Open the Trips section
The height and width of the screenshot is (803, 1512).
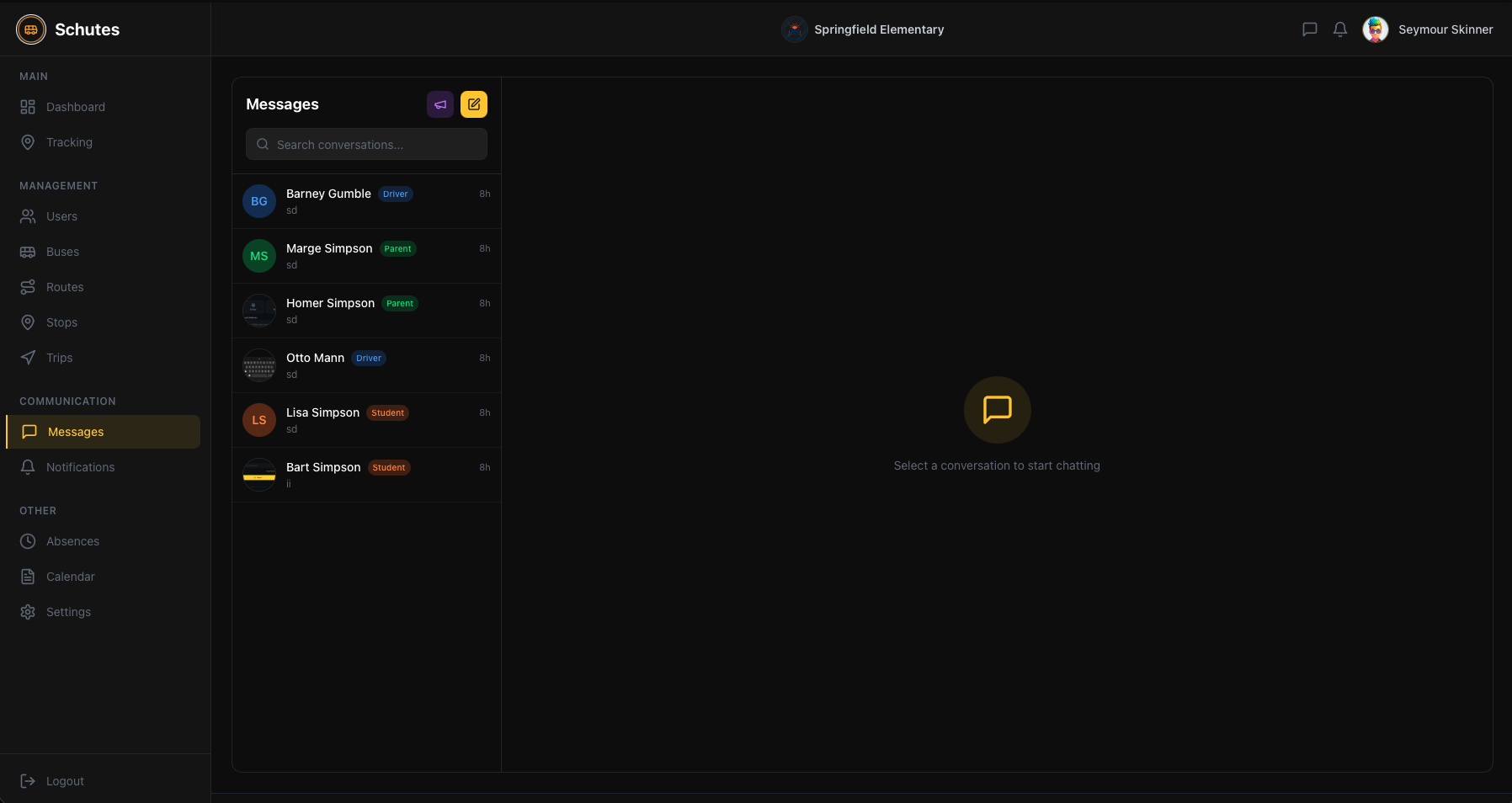[x=59, y=358]
